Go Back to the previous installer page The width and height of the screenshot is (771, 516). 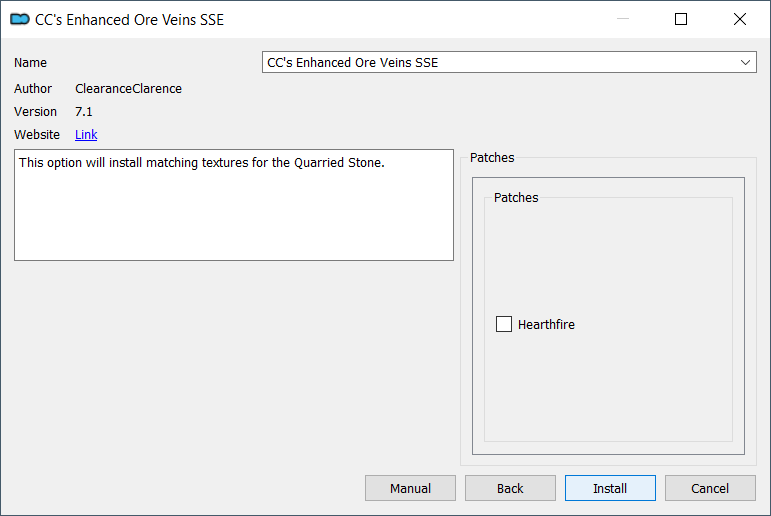click(510, 488)
